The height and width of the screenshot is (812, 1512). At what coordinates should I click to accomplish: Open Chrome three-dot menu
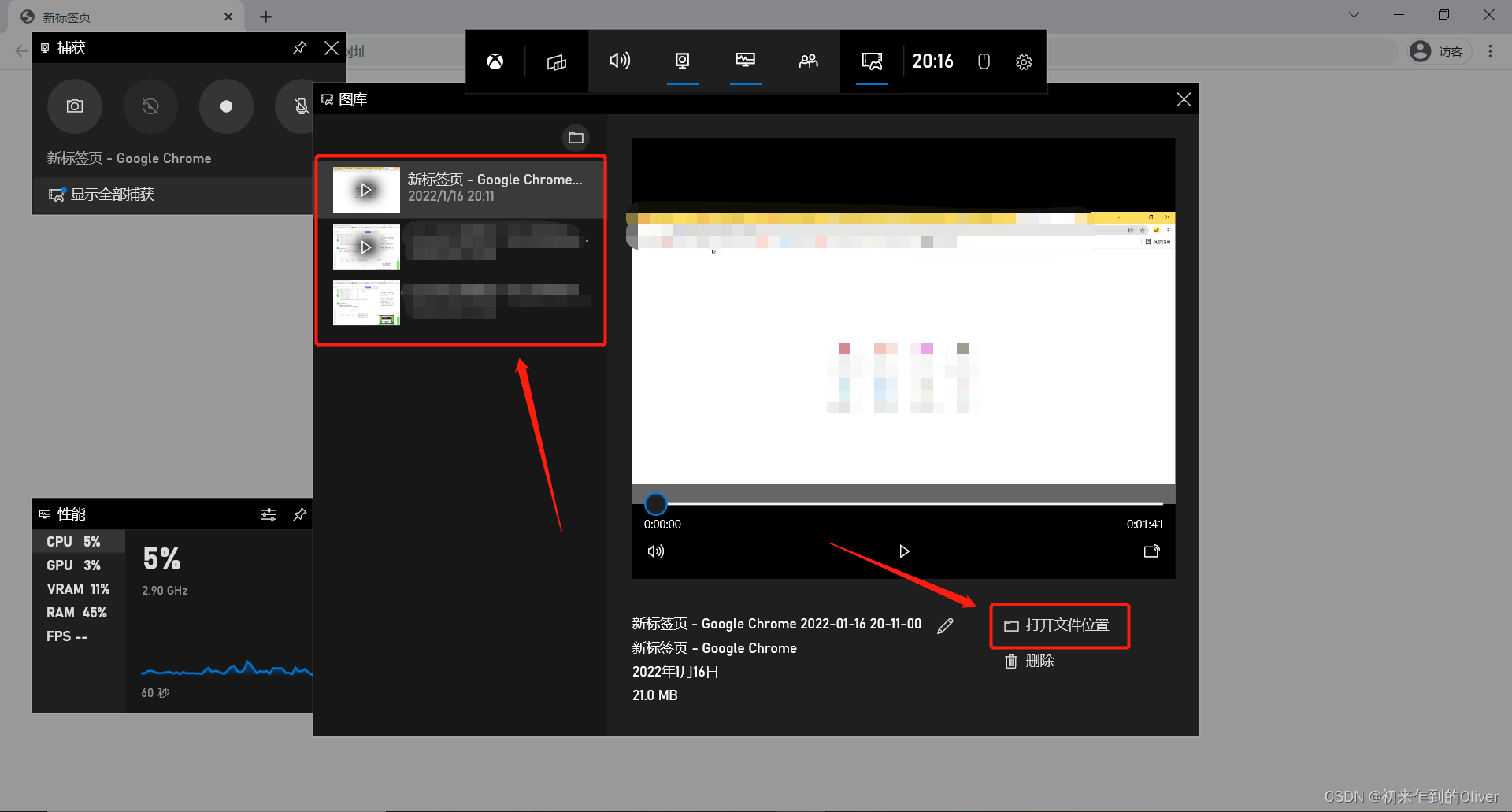pos(1490,51)
